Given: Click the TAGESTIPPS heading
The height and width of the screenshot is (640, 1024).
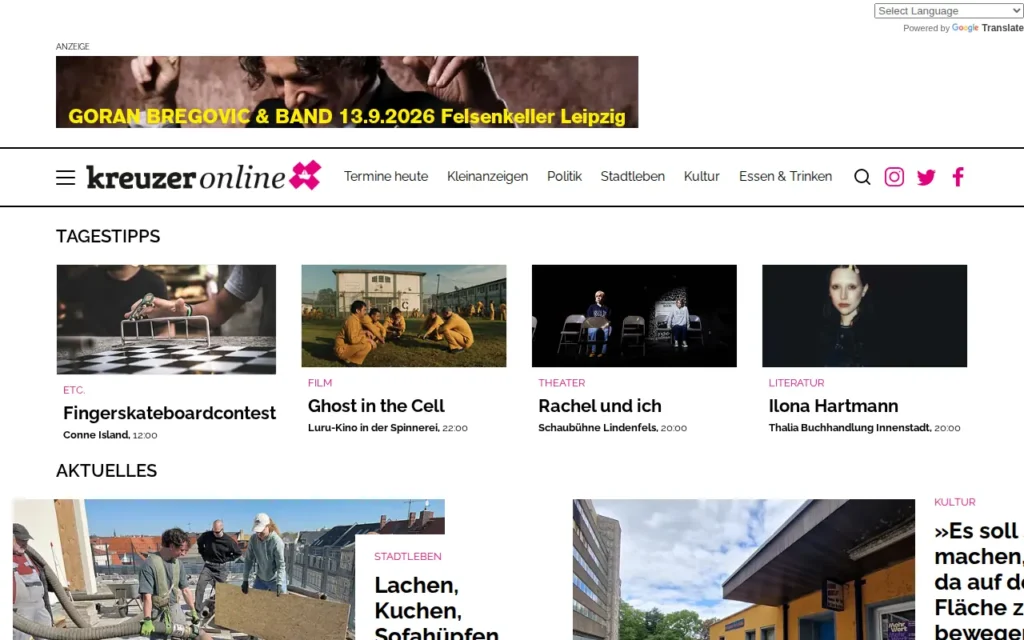Looking at the screenshot, I should [x=108, y=236].
